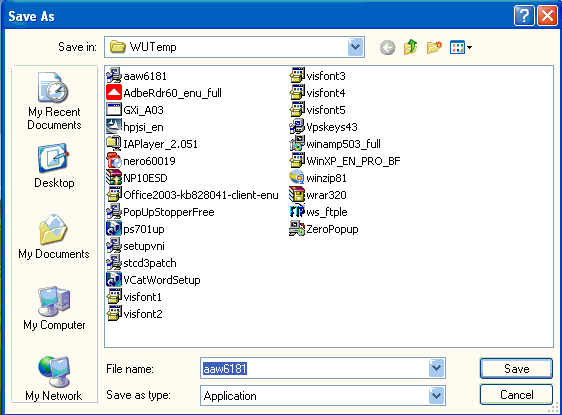Image resolution: width=562 pixels, height=415 pixels.
Task: Click the Save button
Action: click(516, 368)
